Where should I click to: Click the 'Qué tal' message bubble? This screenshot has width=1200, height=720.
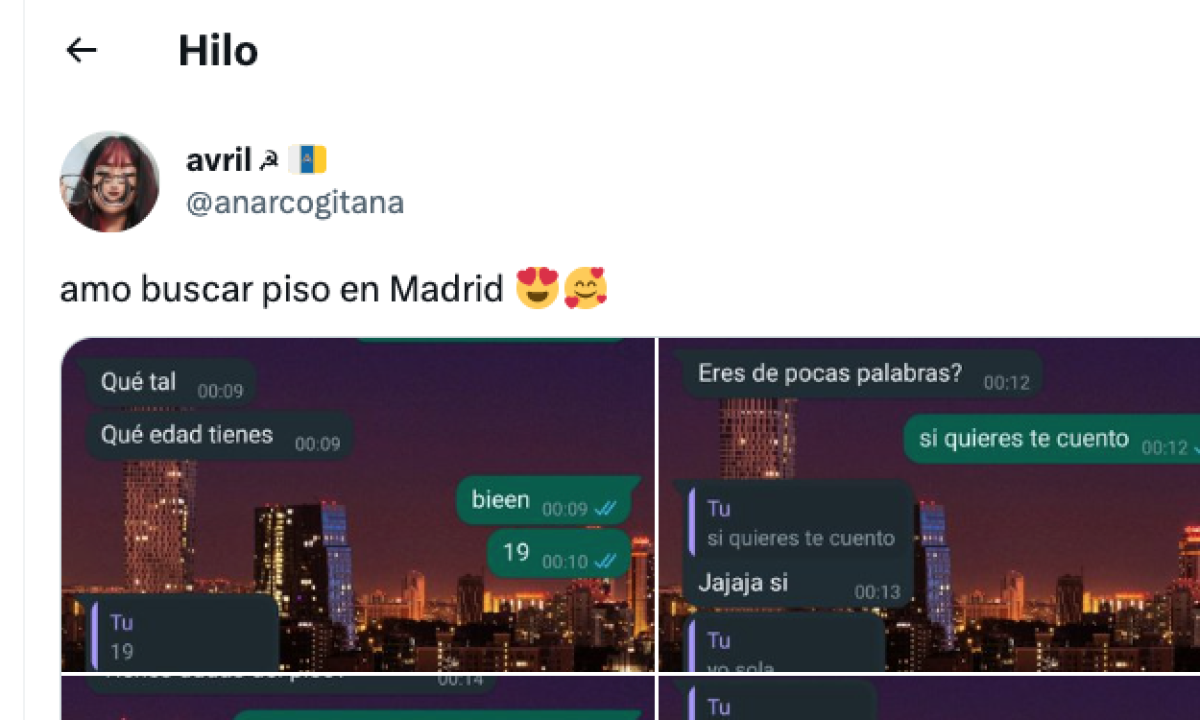click(x=171, y=383)
